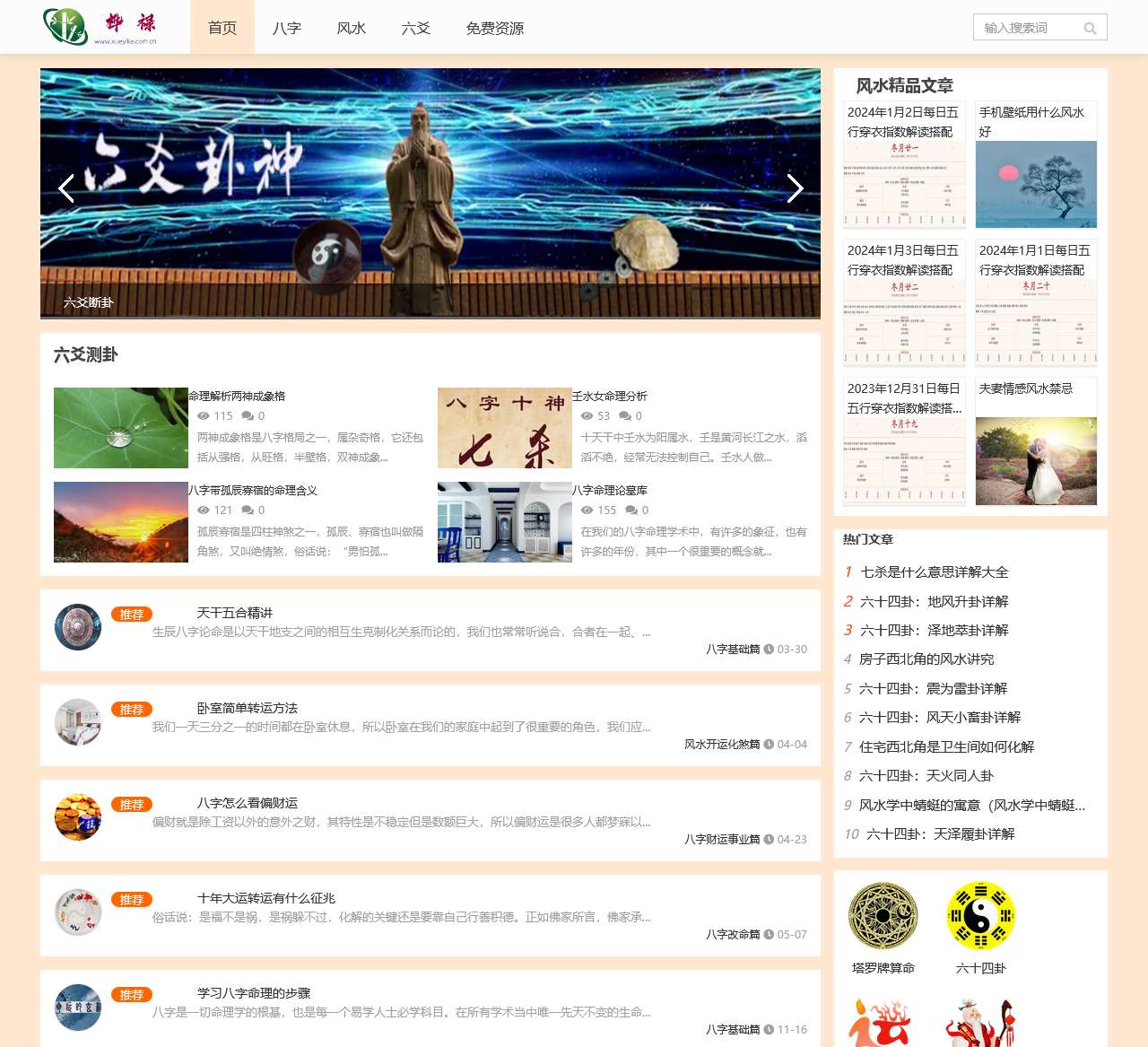Click the clock icon next to 03-30
The width and height of the screenshot is (1148, 1047).
point(769,649)
